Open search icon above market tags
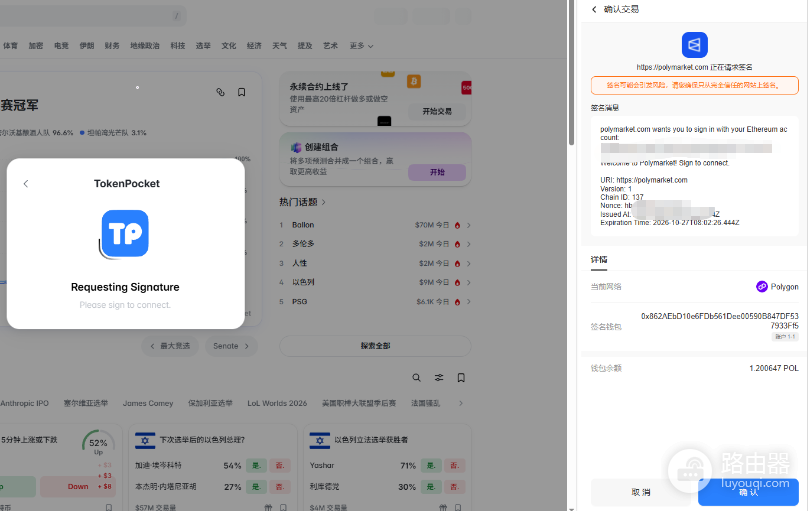 [x=416, y=378]
